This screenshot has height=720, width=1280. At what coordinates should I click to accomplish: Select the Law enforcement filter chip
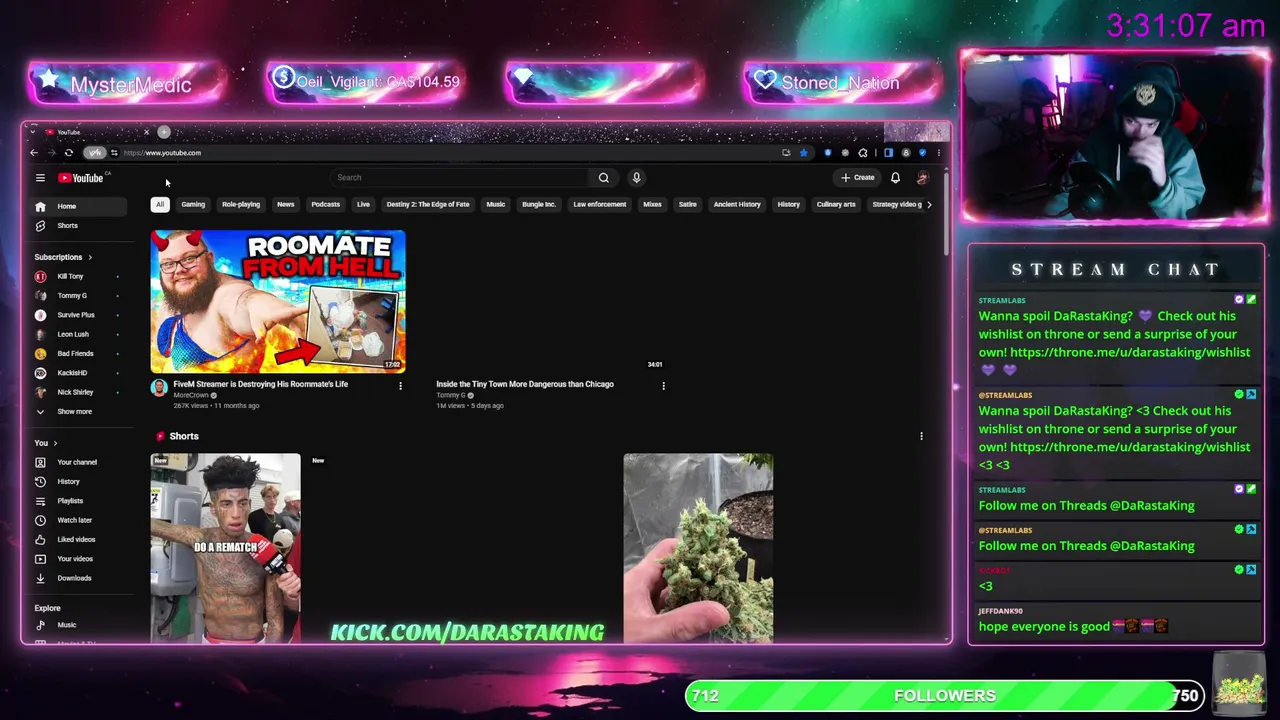point(600,205)
